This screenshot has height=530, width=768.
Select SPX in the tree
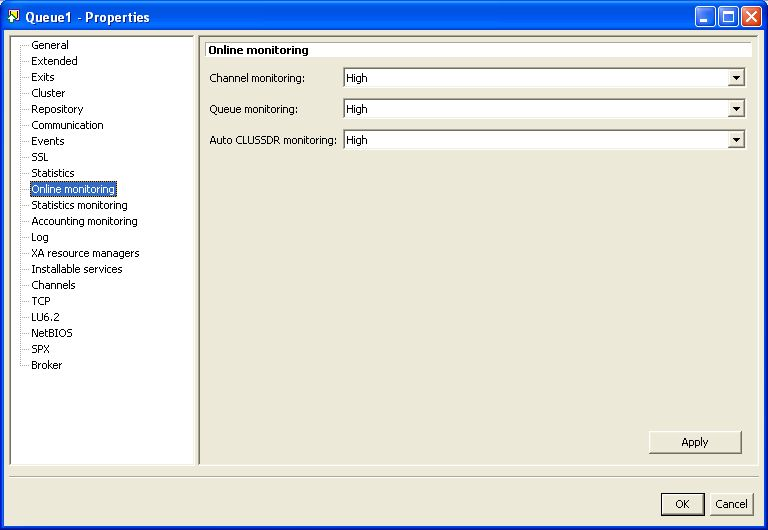pyautogui.click(x=40, y=349)
